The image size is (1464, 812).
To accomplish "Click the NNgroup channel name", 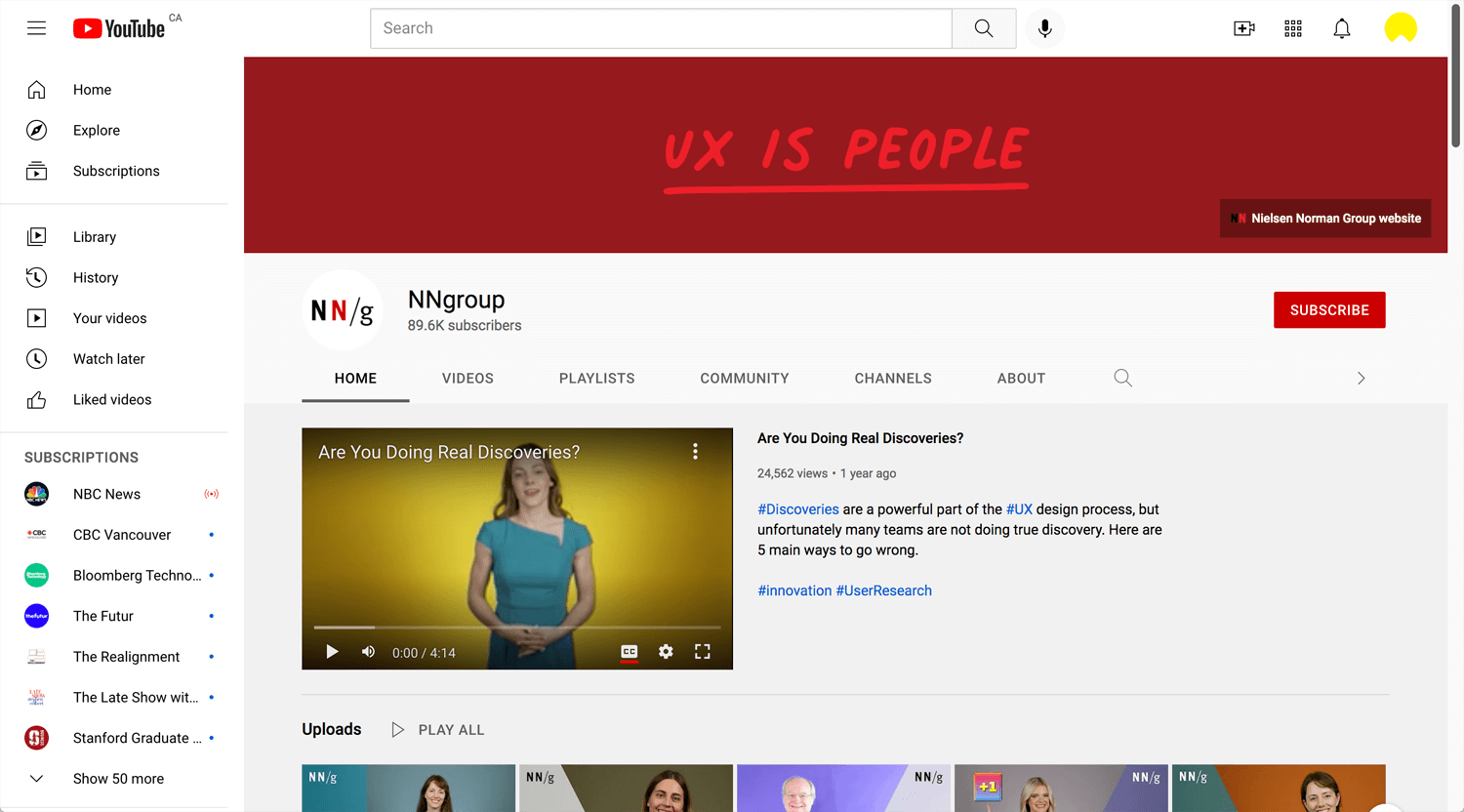I will [457, 300].
